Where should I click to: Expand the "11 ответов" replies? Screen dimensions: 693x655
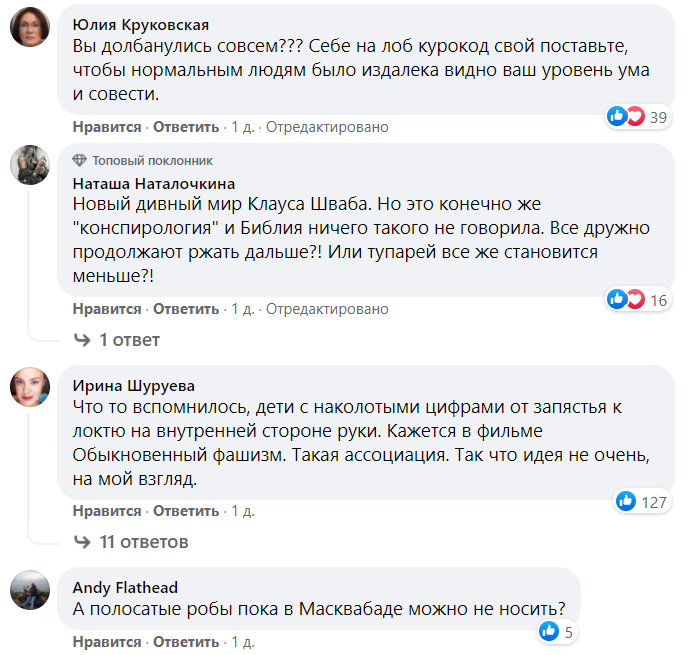point(143,542)
